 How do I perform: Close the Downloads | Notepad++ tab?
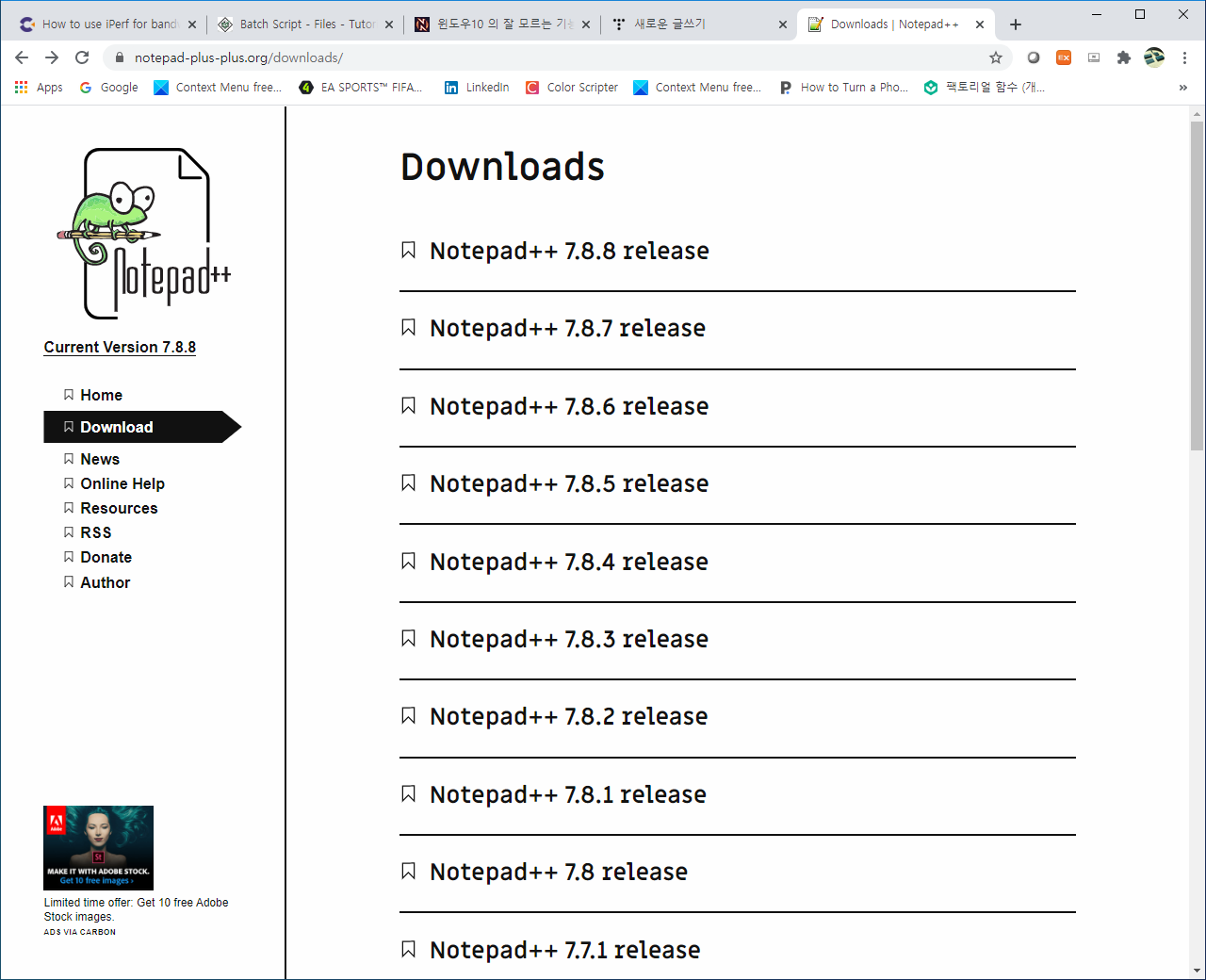click(x=980, y=24)
